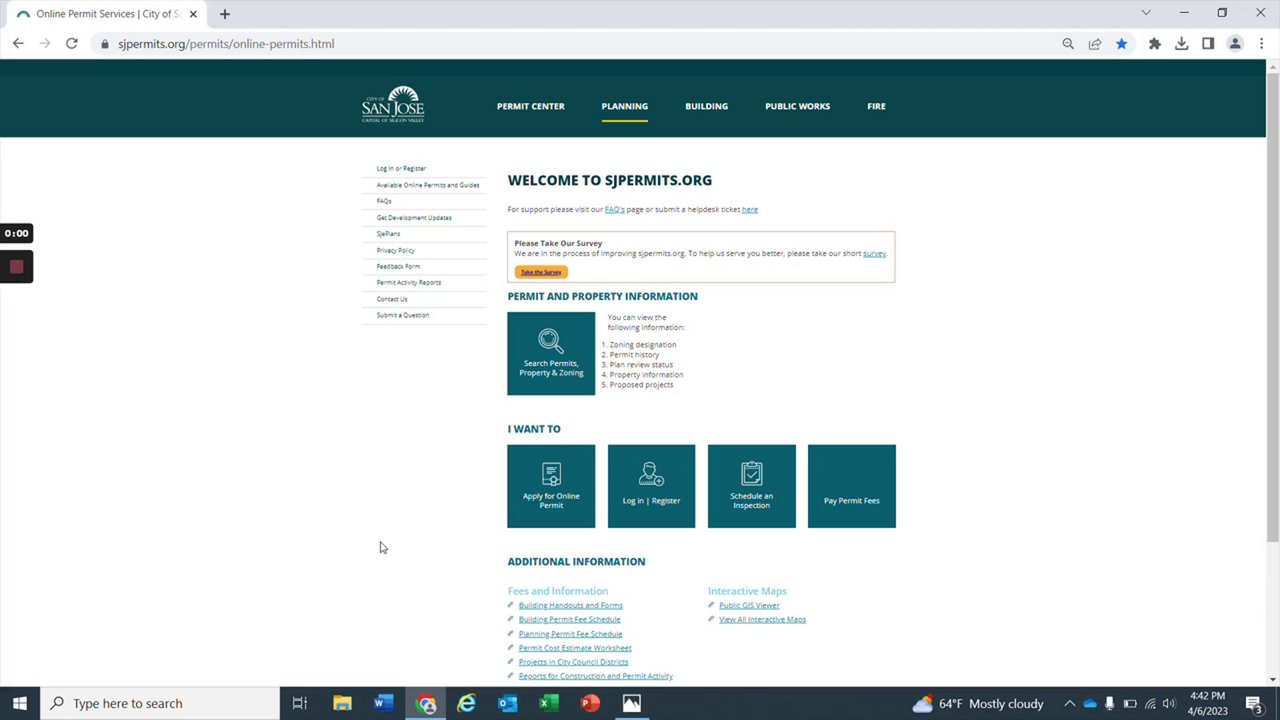Open Building Permit Fee Schedule link
The width and height of the screenshot is (1280, 720).
tap(570, 619)
